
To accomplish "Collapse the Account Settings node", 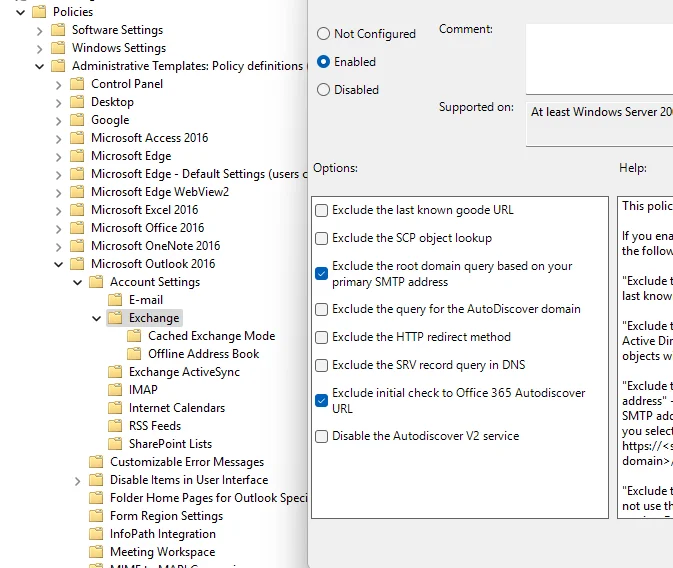I will click(78, 282).
